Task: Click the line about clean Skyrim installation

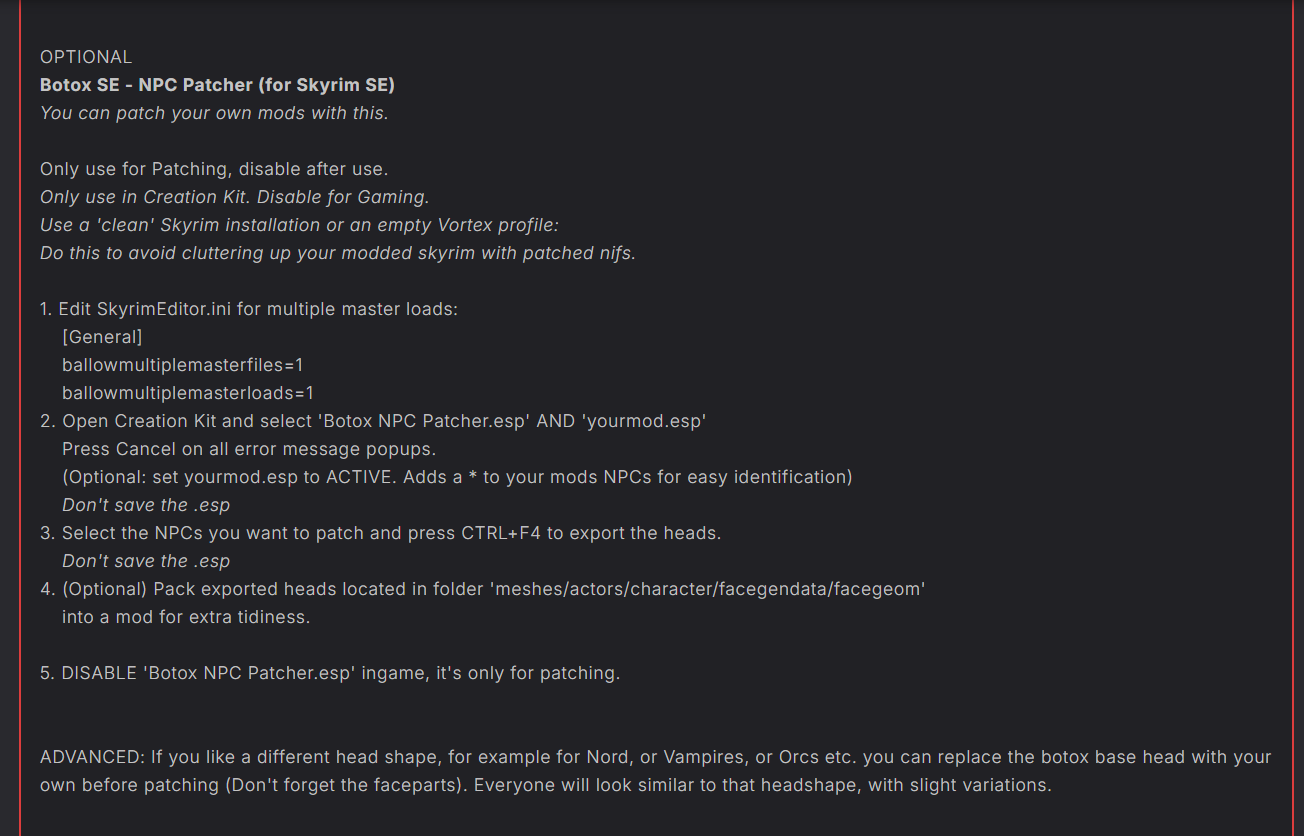Action: 299,225
